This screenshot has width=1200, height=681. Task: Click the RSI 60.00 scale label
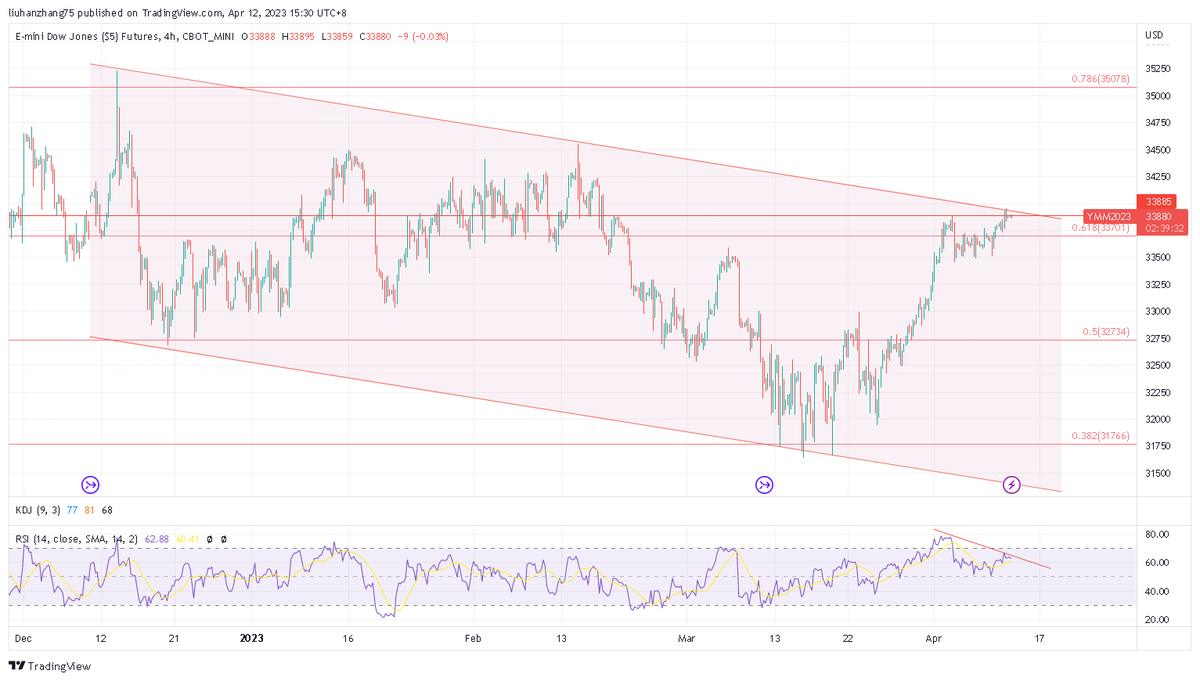tap(1156, 563)
